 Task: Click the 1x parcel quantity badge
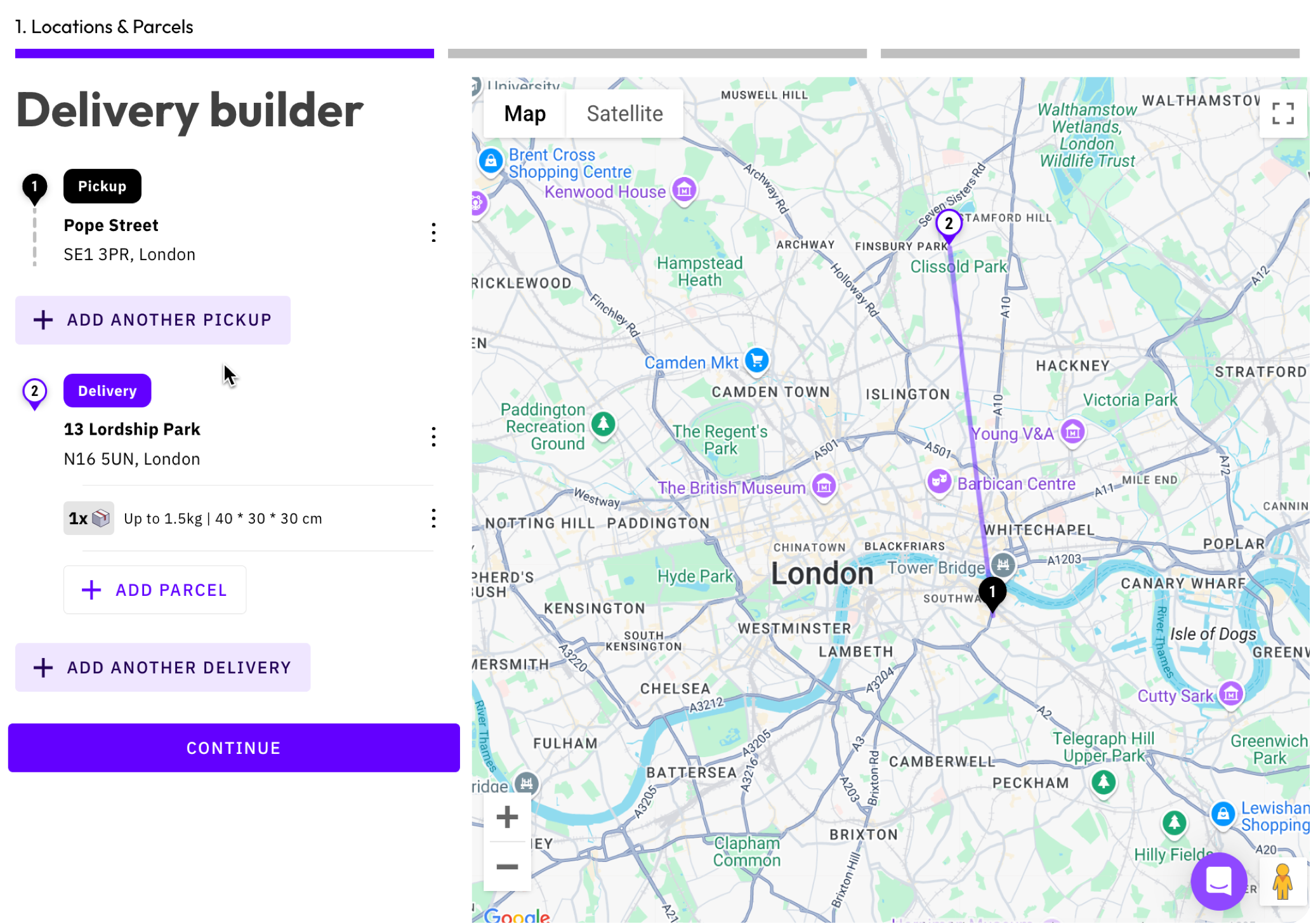tap(89, 518)
